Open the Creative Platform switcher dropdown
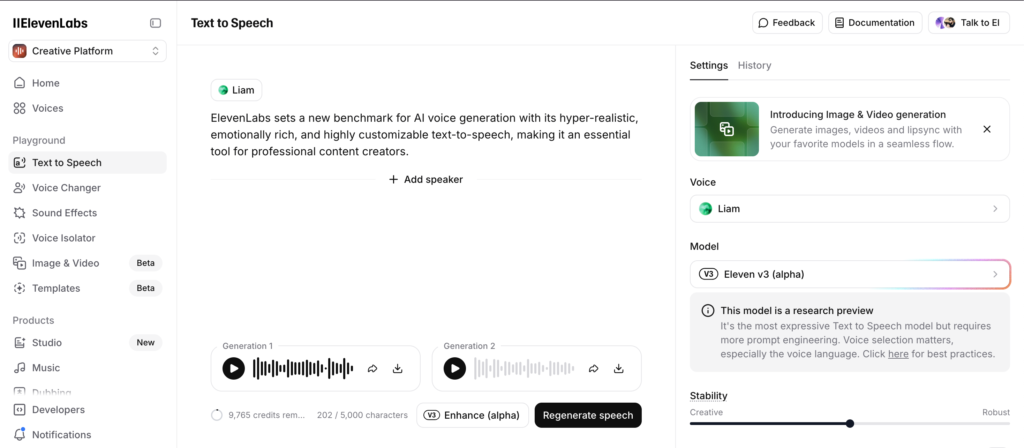The height and width of the screenshot is (448, 1024). pos(88,51)
